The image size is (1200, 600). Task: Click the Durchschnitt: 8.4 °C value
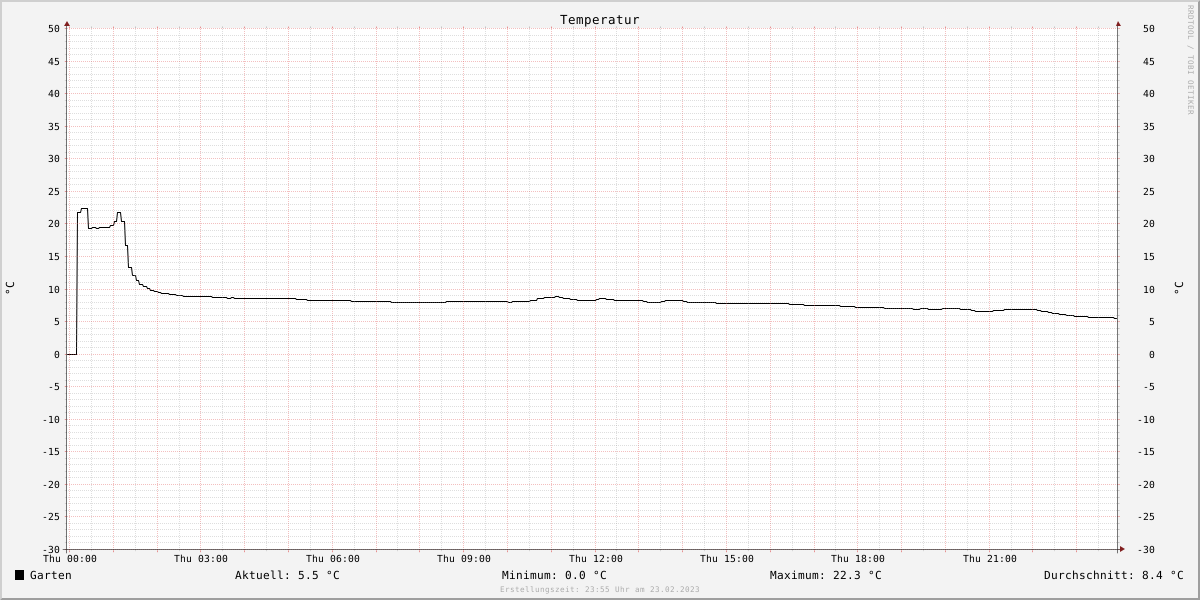[1114, 575]
